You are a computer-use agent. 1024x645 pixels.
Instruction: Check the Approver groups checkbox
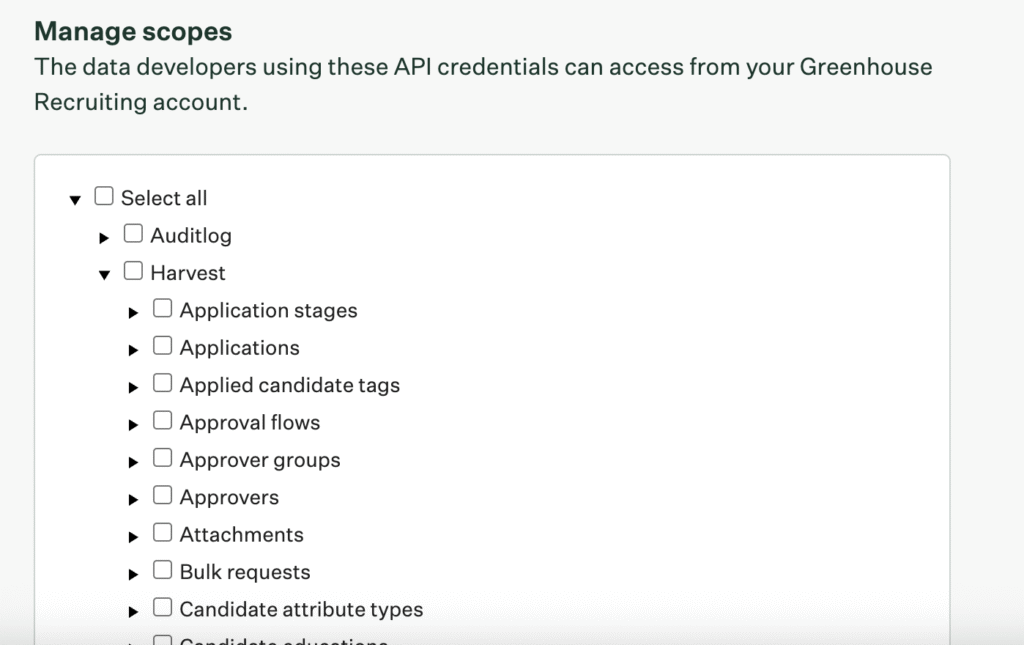point(162,458)
